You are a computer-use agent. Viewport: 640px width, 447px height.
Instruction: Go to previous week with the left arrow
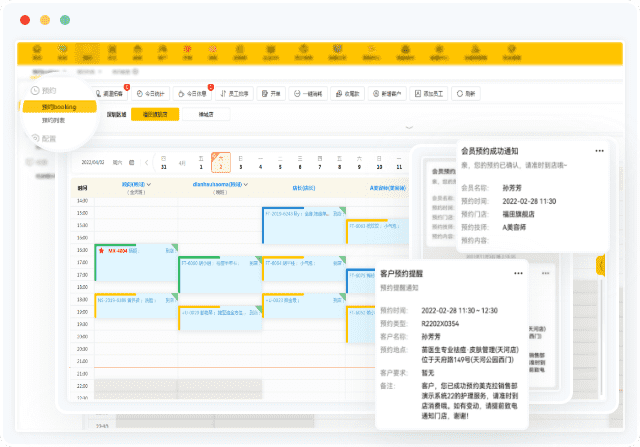[x=147, y=162]
